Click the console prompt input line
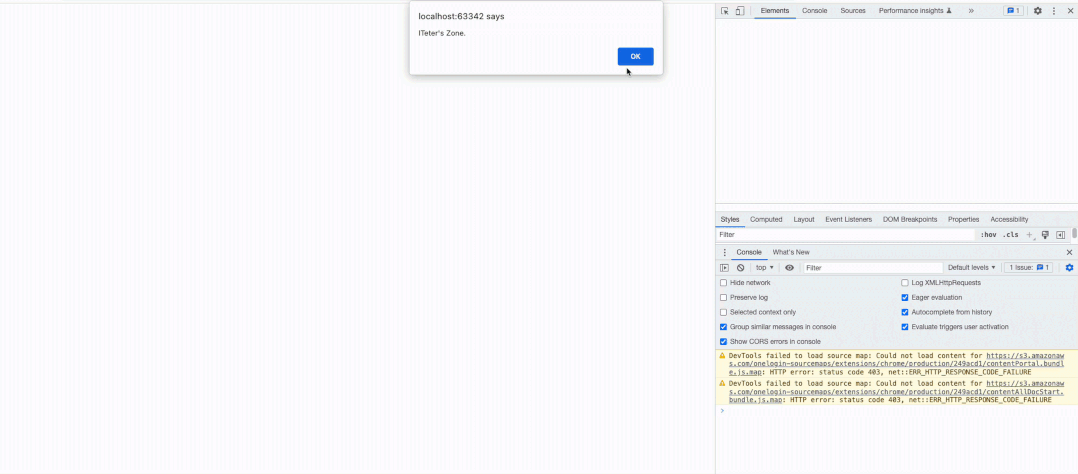This screenshot has height=474, width=1078. tap(897, 411)
